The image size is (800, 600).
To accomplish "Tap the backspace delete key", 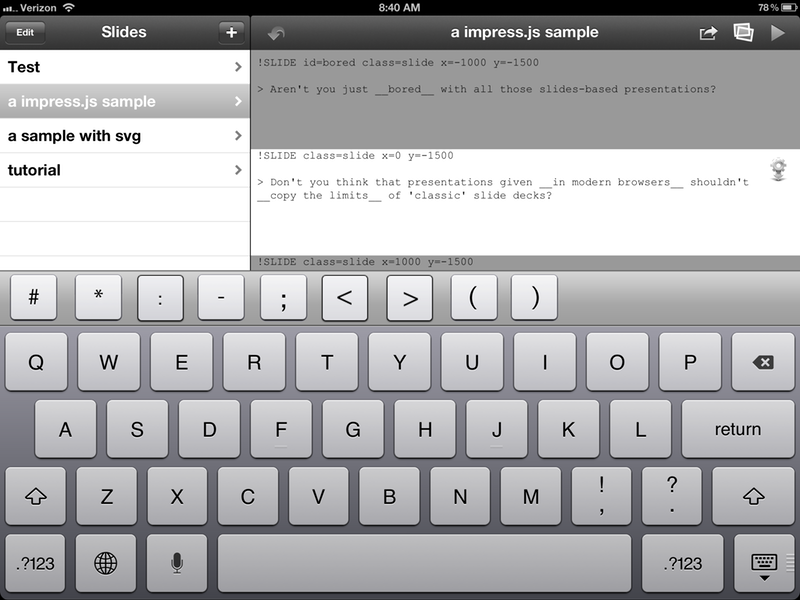I will click(x=763, y=362).
